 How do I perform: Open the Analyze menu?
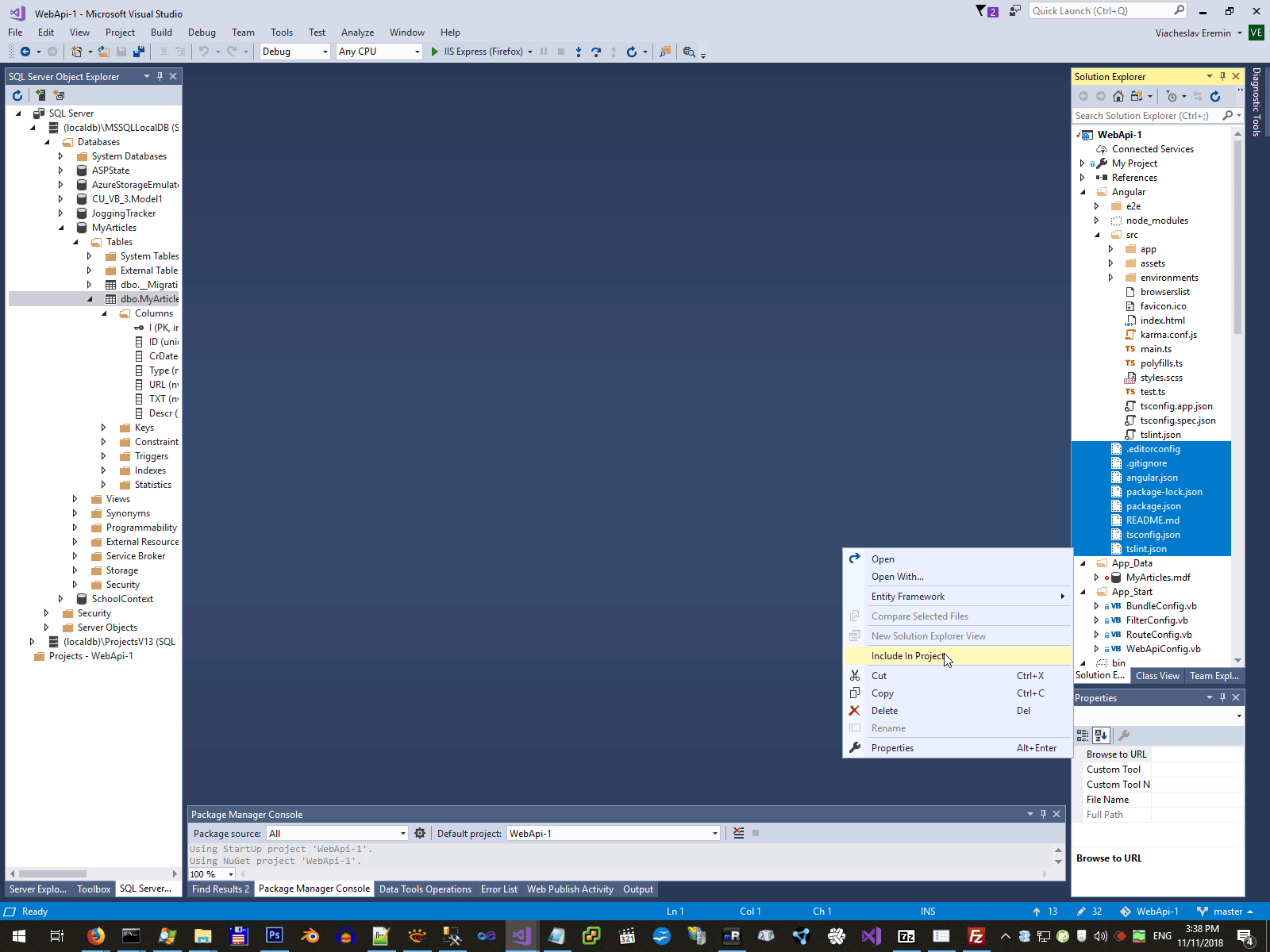357,33
